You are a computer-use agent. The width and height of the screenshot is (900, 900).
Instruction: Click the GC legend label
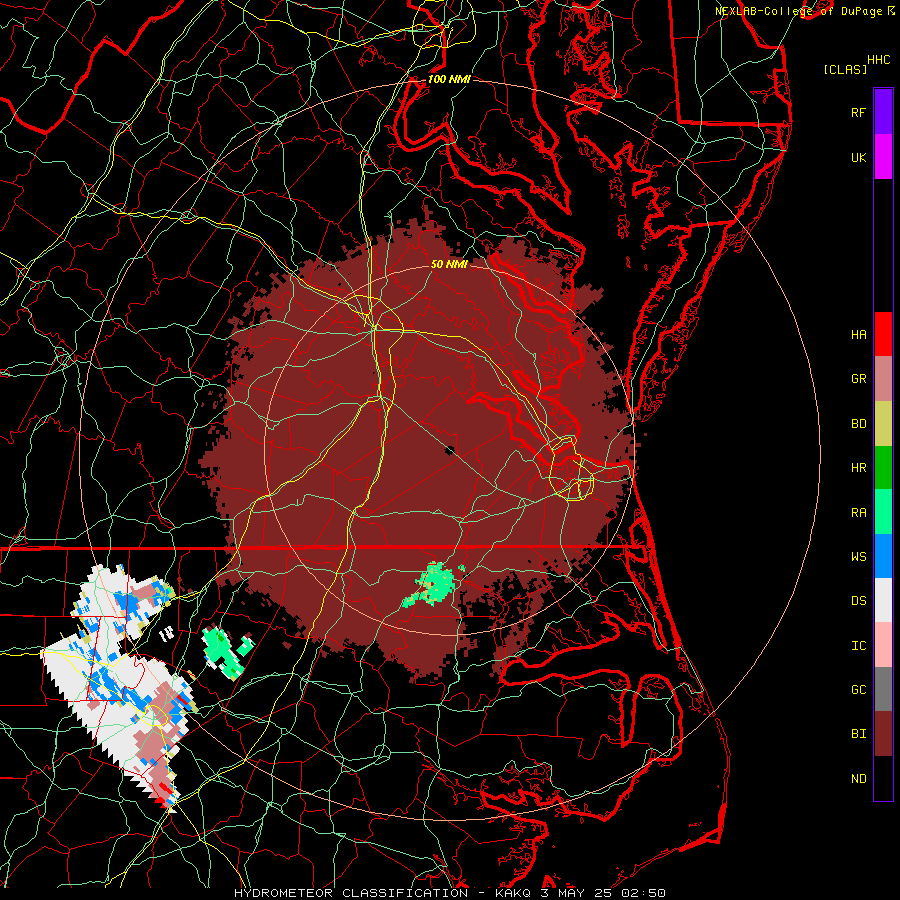858,690
